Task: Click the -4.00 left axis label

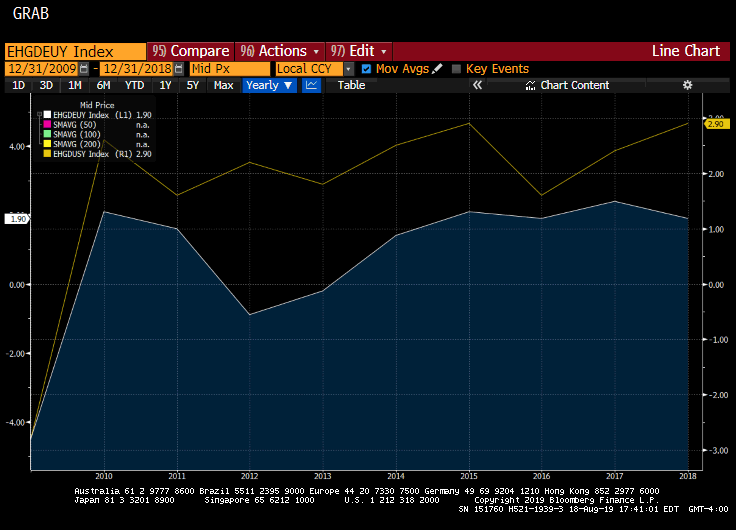Action: 15,422
